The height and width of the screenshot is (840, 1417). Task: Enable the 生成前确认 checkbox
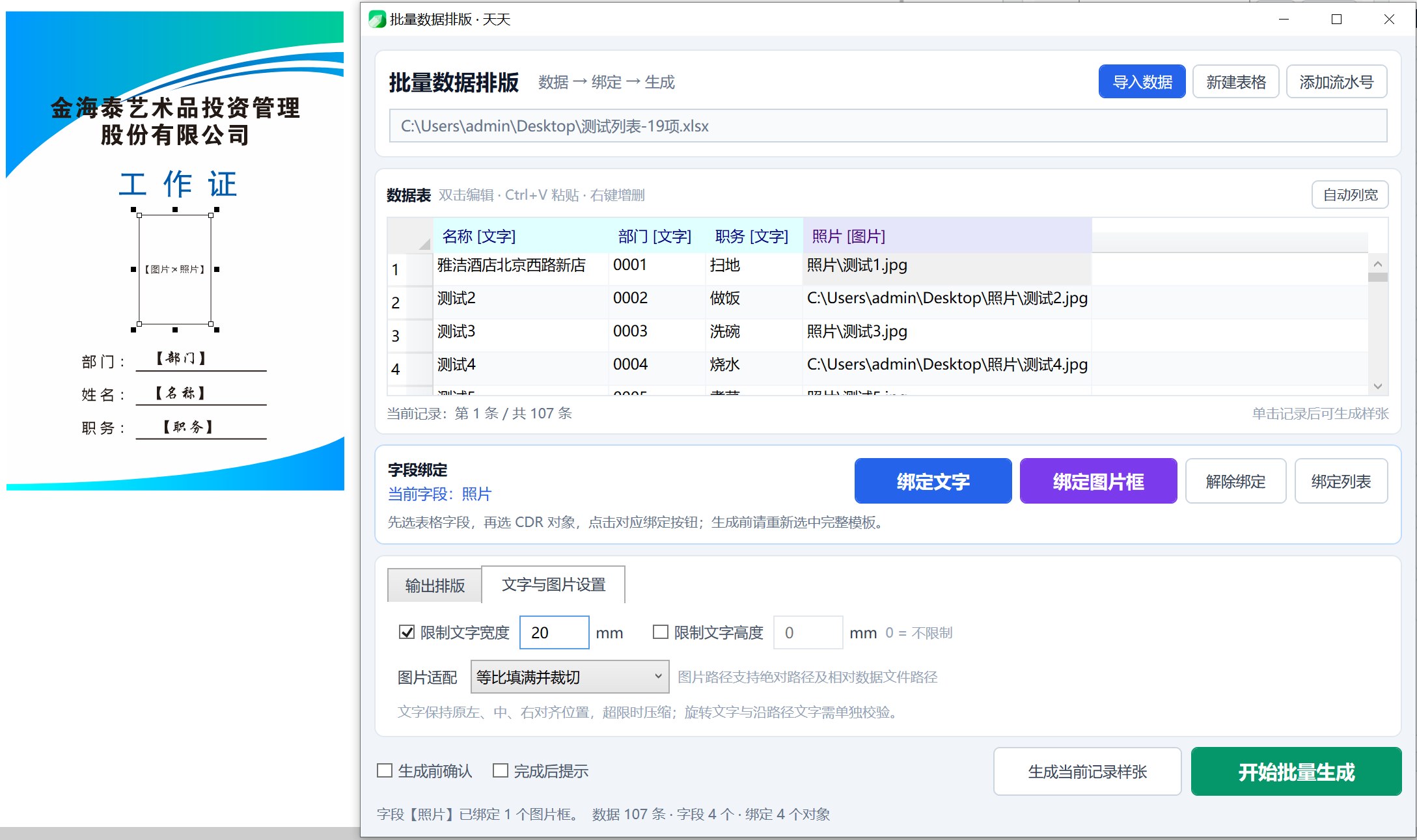385,771
